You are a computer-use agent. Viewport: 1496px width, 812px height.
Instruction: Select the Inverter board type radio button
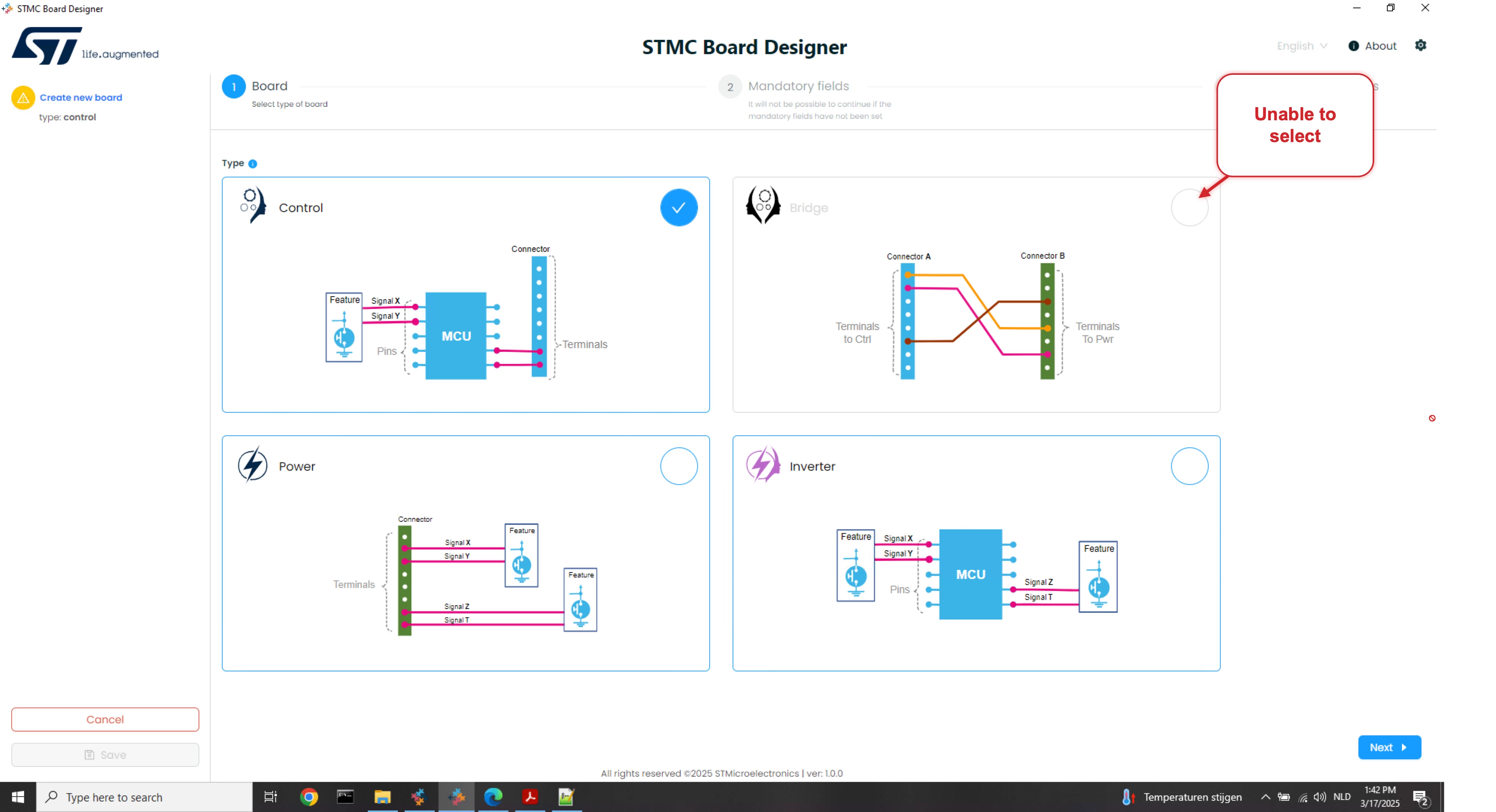pos(1190,466)
